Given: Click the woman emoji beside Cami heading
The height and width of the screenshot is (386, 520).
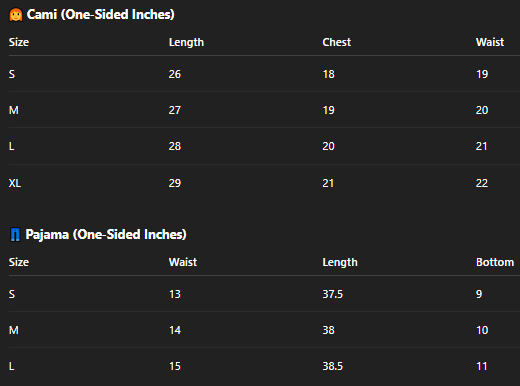Looking at the screenshot, I should [16, 15].
